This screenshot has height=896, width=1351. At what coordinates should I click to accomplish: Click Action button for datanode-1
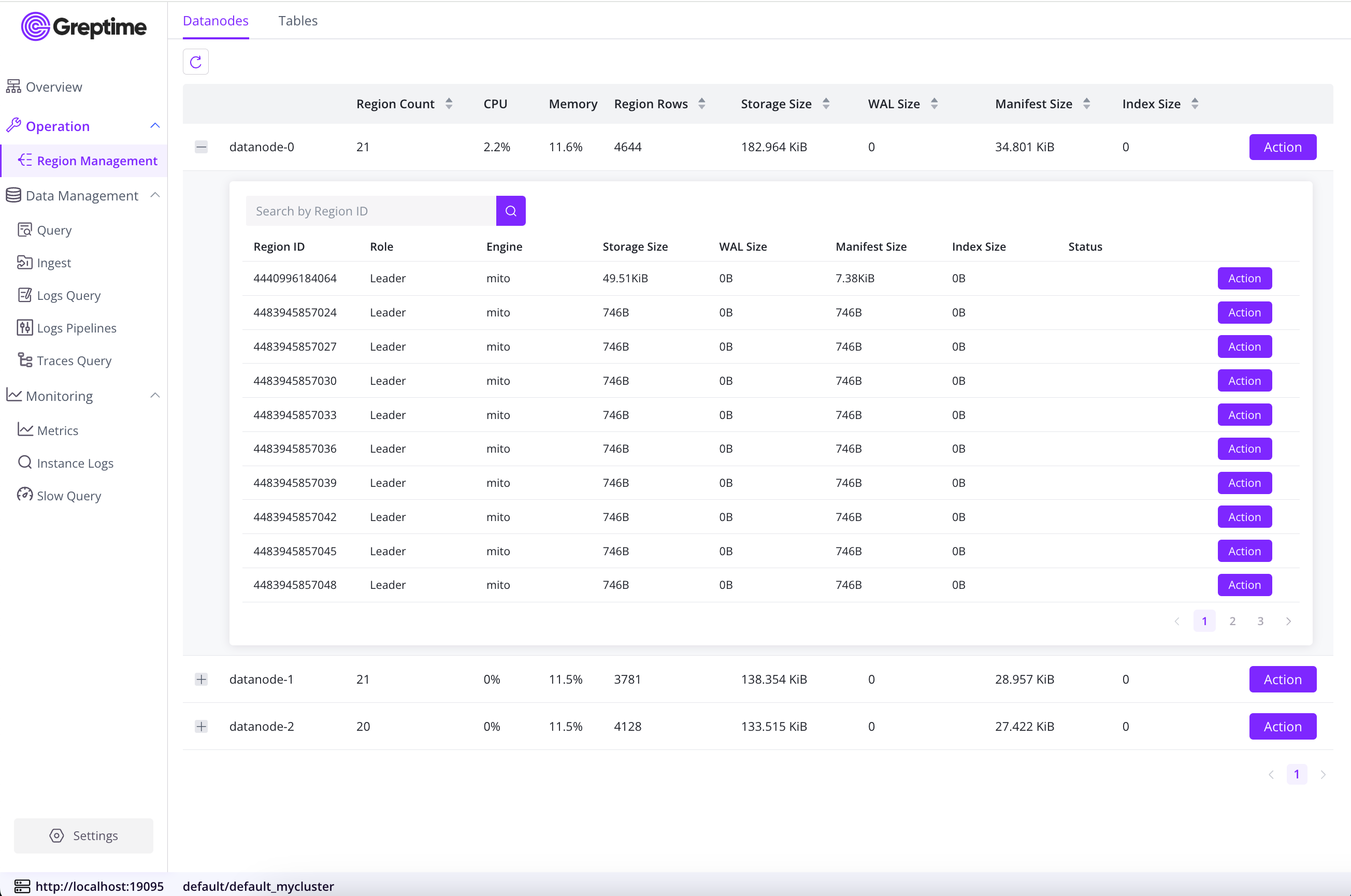tap(1282, 679)
